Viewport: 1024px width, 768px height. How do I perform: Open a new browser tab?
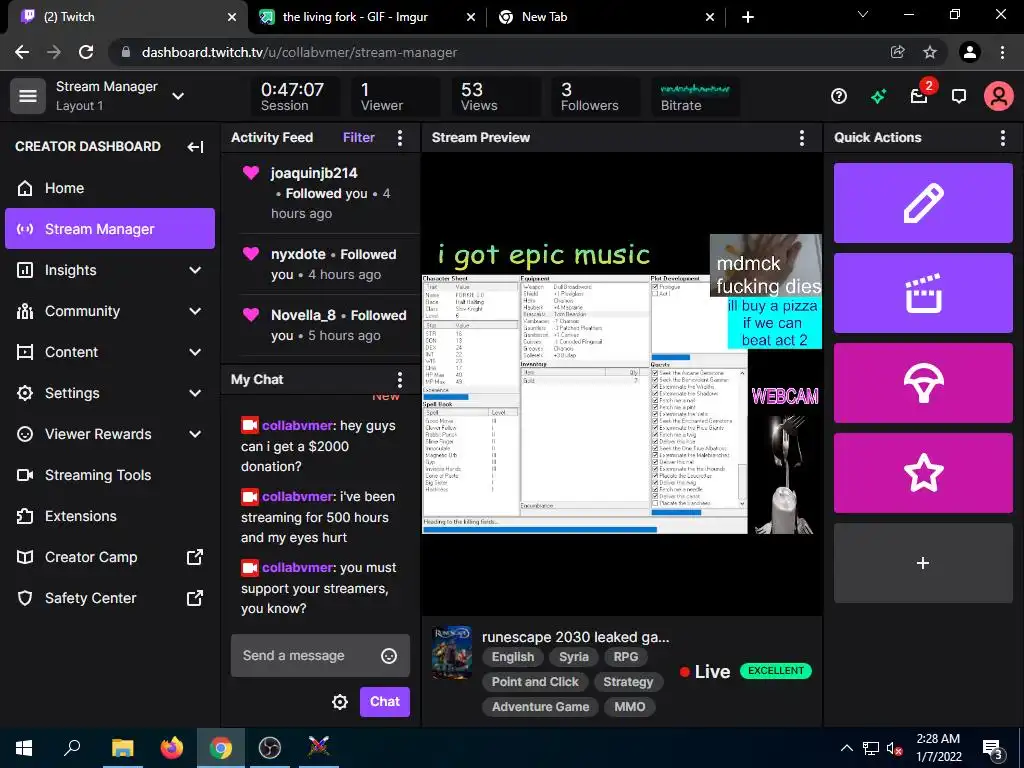coord(748,17)
